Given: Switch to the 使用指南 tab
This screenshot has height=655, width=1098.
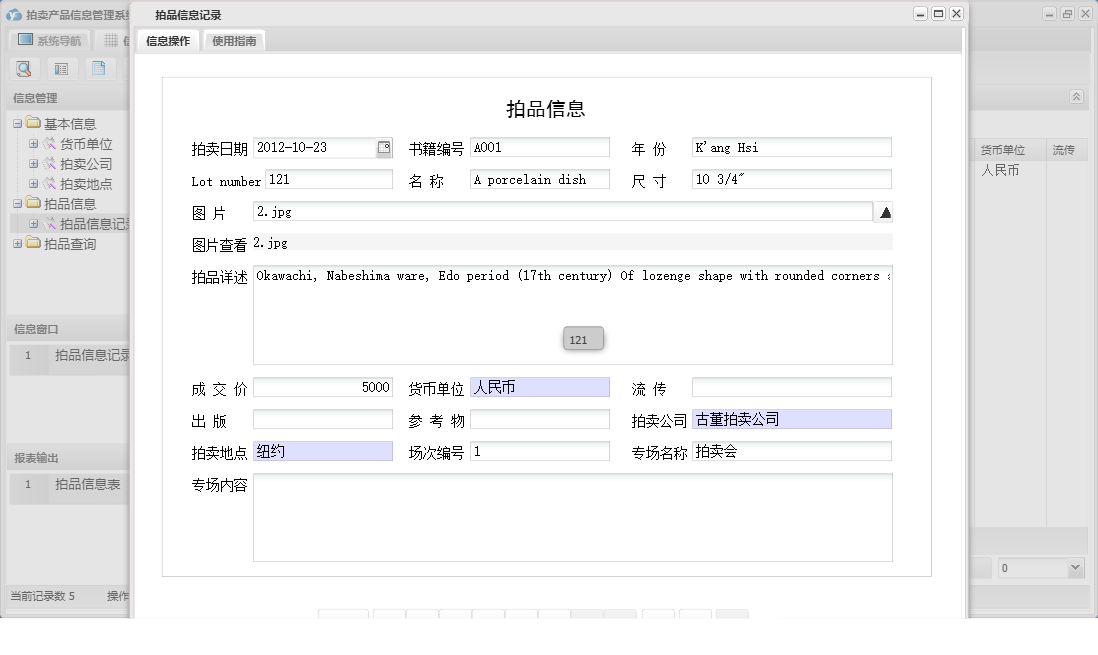Looking at the screenshot, I should [x=232, y=41].
